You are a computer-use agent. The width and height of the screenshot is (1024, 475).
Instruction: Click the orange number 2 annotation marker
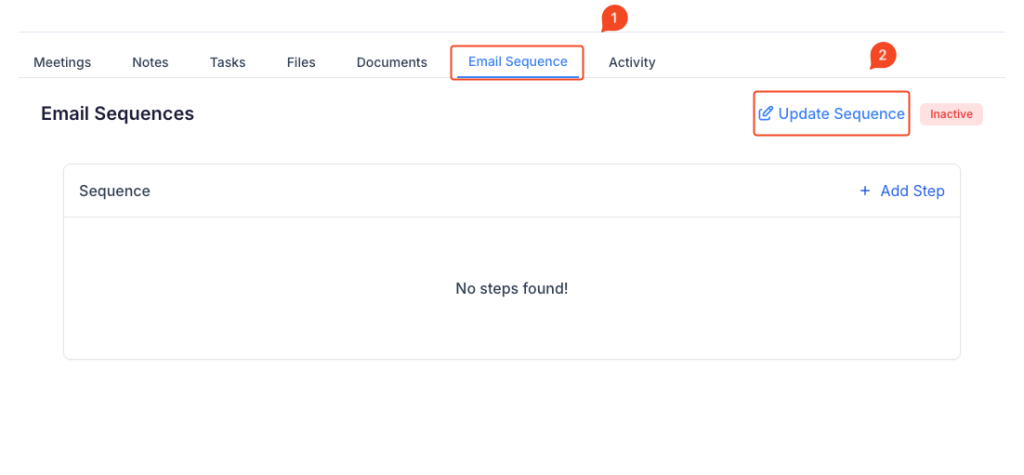[881, 56]
